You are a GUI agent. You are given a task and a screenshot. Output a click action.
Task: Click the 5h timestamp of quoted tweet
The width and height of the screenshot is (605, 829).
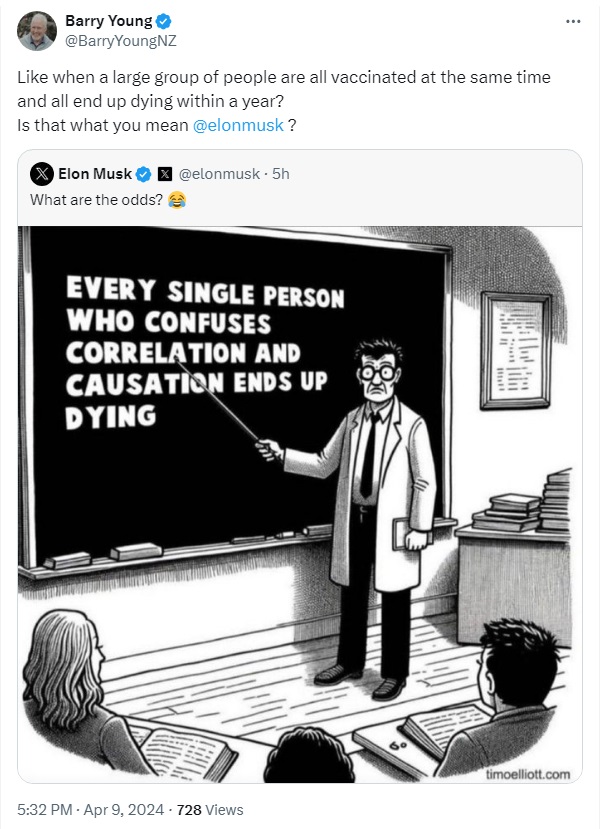[x=281, y=174]
